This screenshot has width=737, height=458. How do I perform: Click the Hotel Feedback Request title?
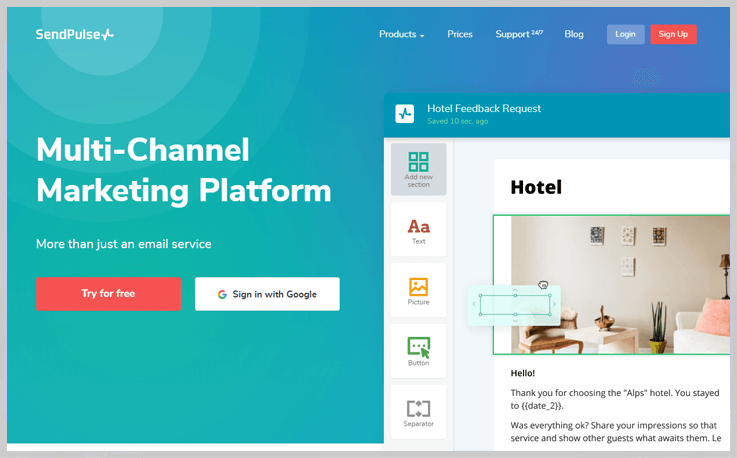click(x=484, y=109)
